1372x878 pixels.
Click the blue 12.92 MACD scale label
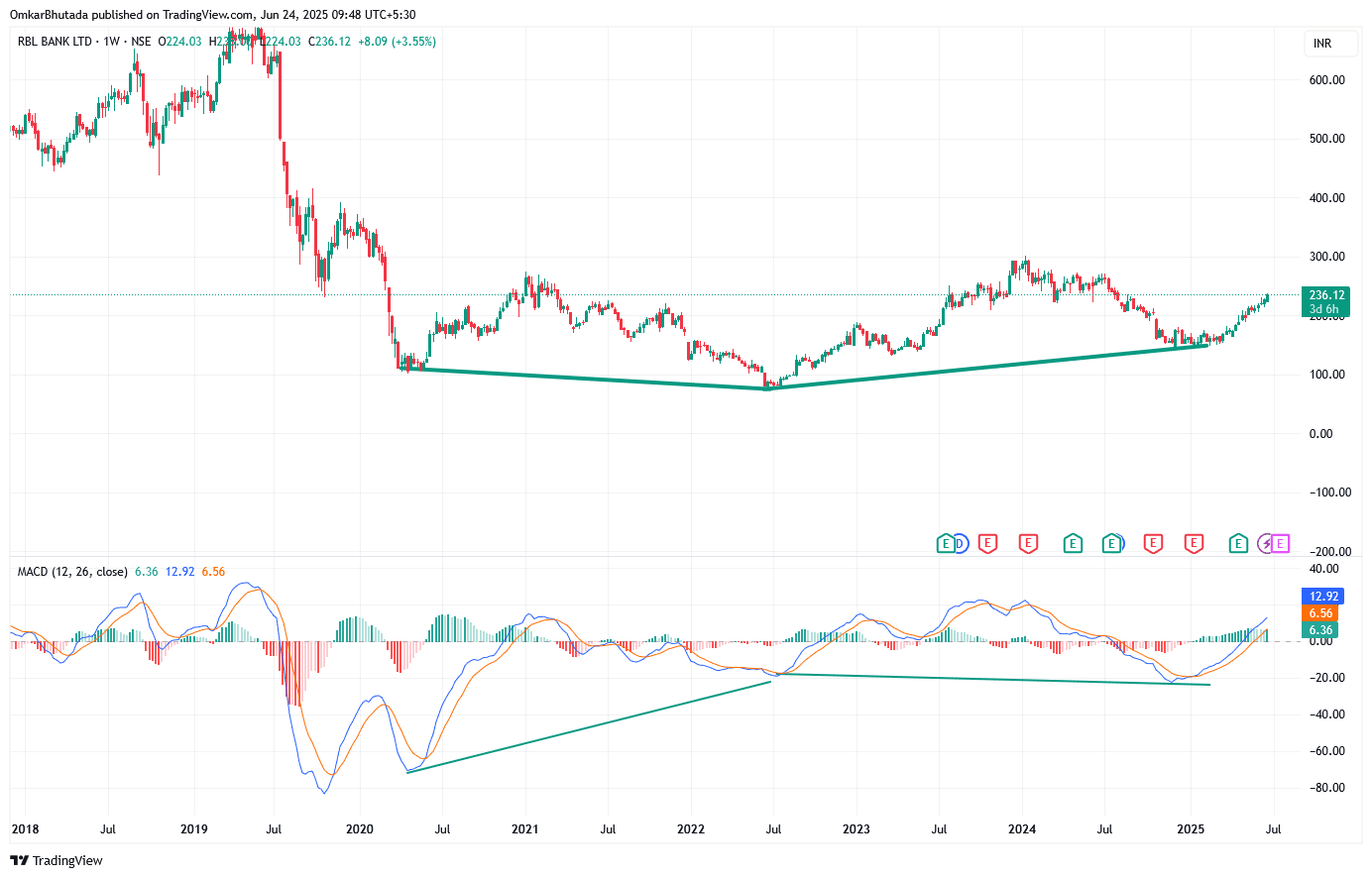tap(1323, 597)
